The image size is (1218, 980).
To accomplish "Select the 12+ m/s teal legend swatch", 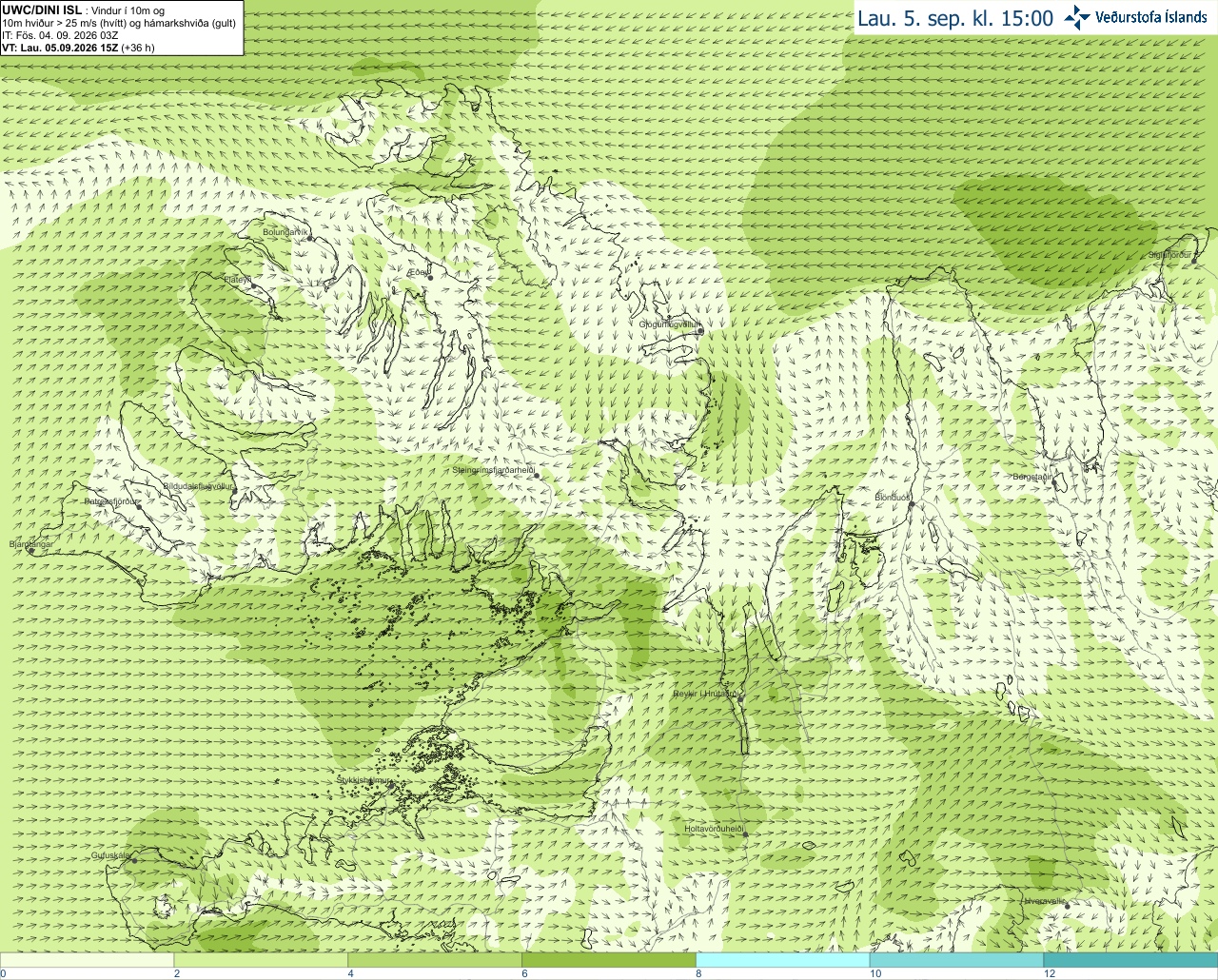I will [1130, 960].
